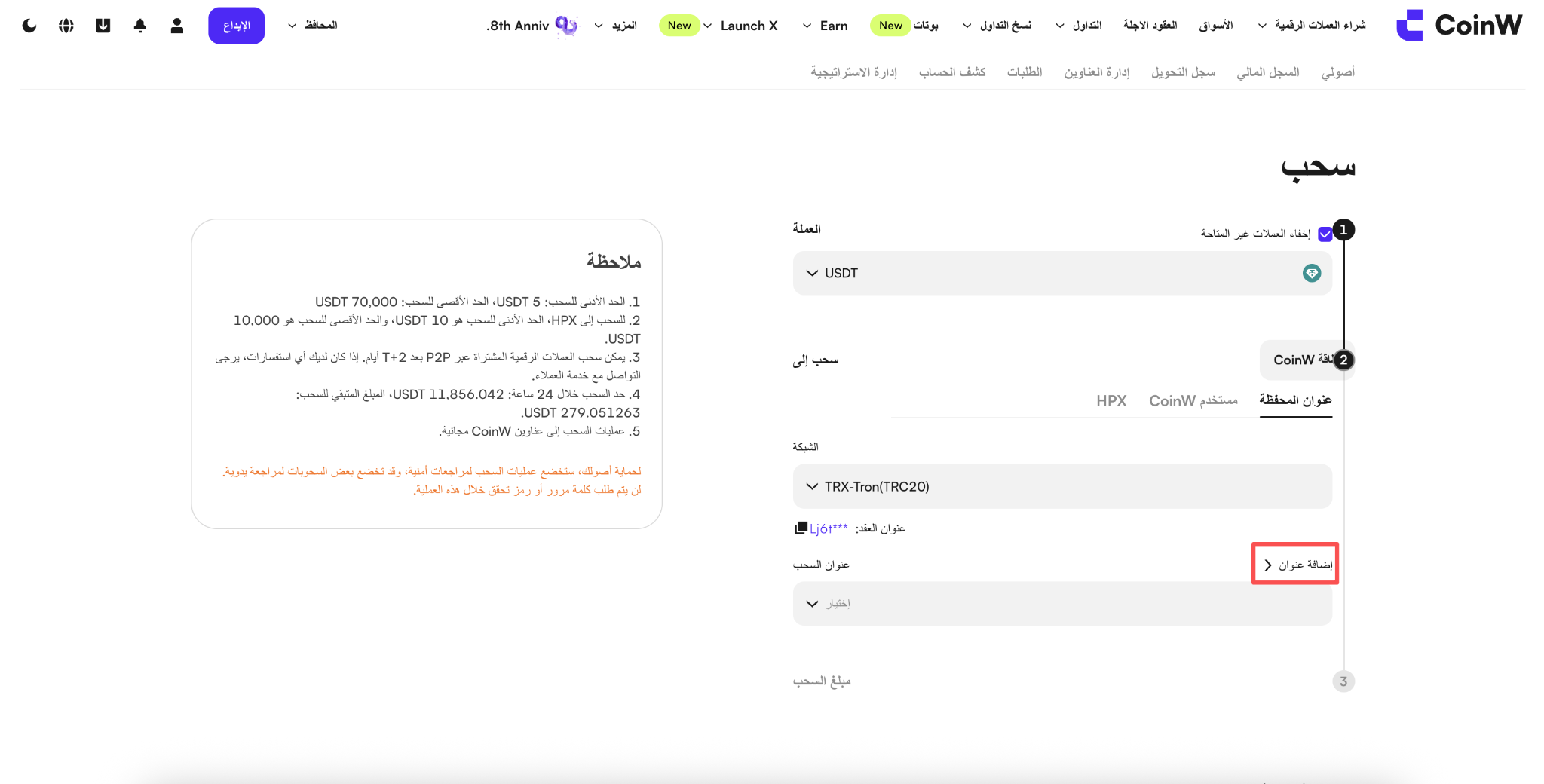The height and width of the screenshot is (784, 1544).
Task: Open العقود الآجلة futures menu item
Action: tap(1150, 26)
